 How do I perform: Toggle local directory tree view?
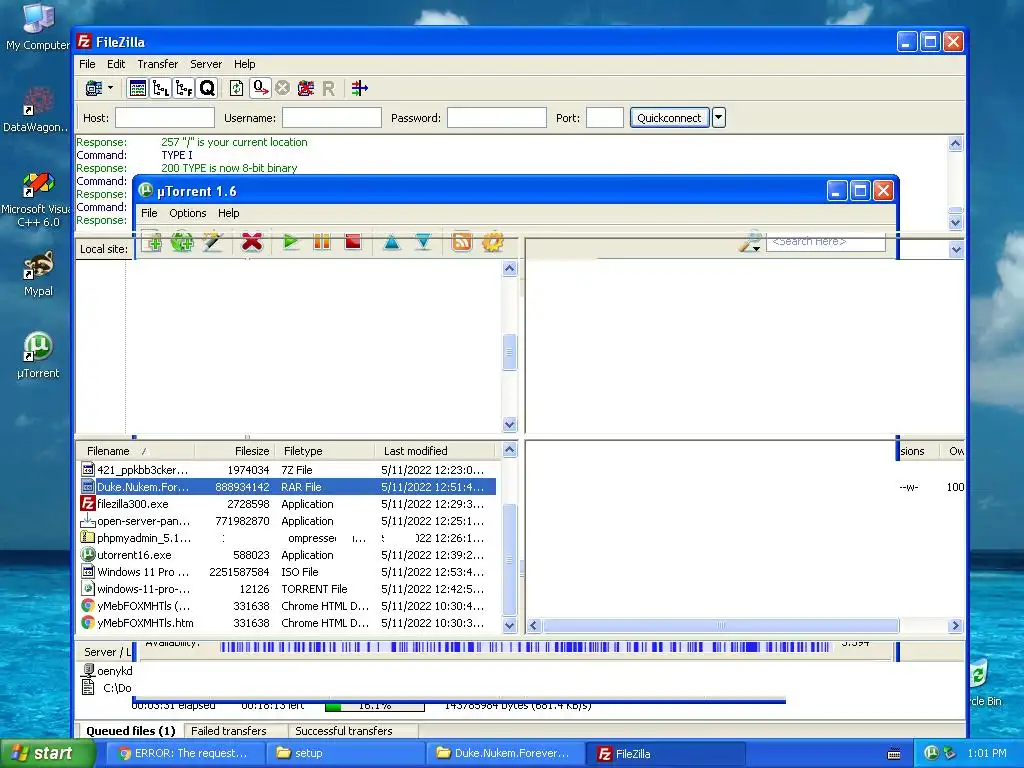point(161,88)
